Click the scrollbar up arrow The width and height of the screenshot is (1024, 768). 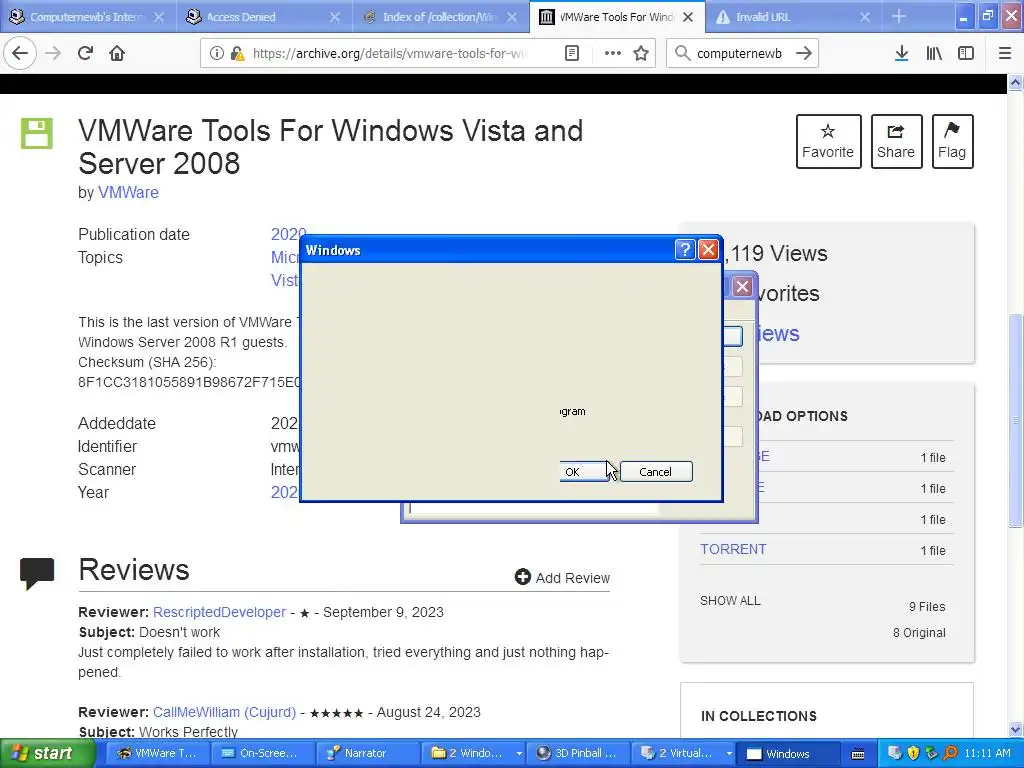click(1015, 83)
